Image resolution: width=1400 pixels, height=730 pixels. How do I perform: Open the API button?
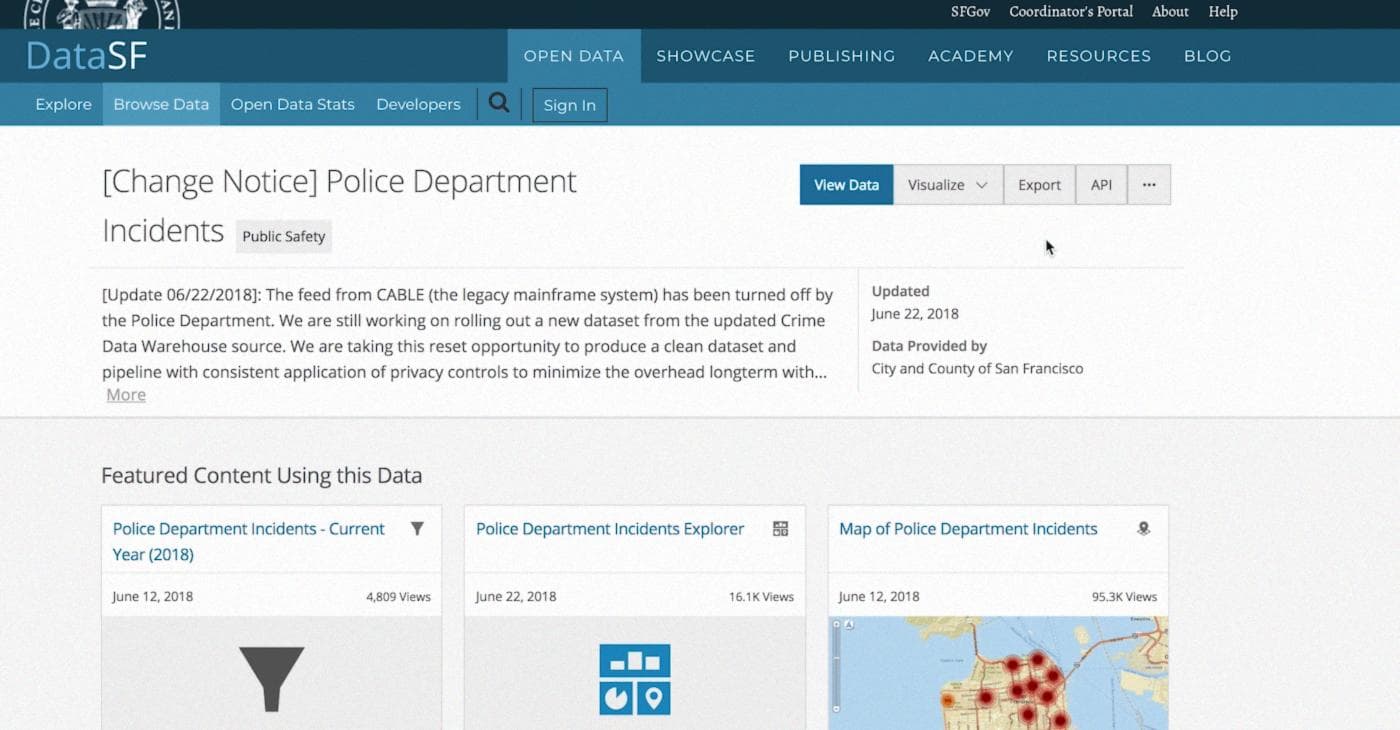1101,185
